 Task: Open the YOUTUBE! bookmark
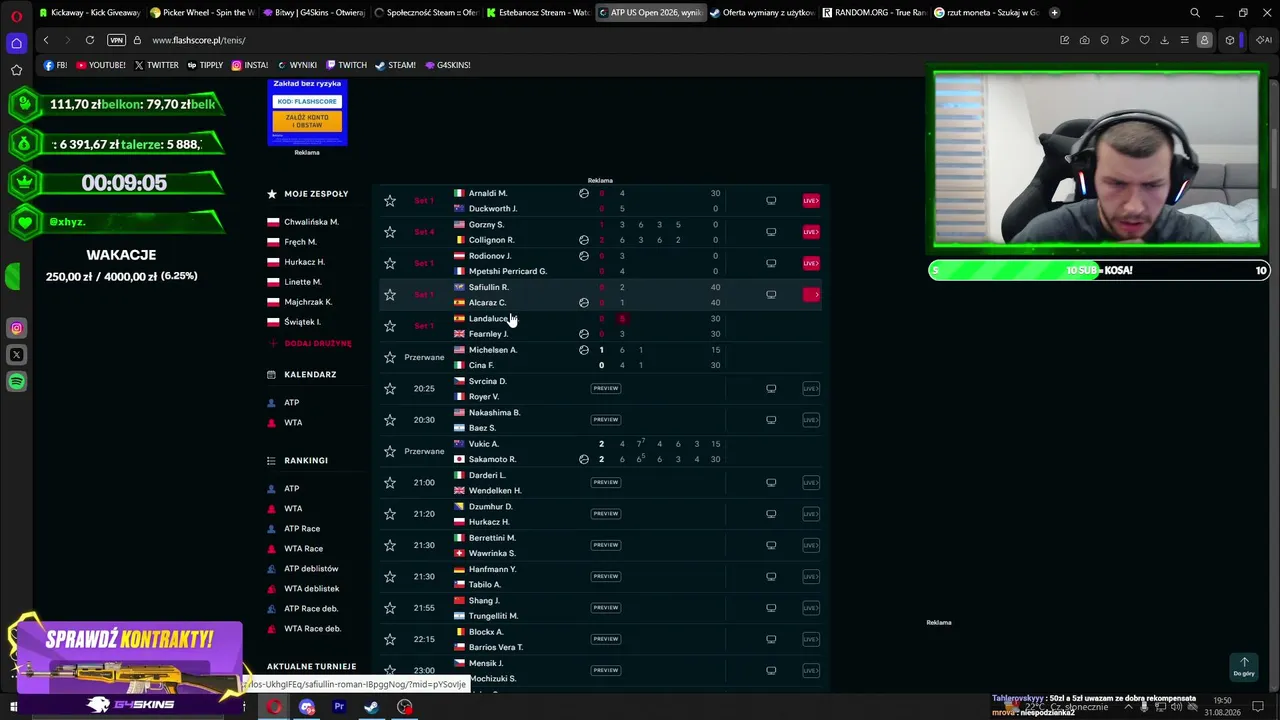[x=101, y=65]
